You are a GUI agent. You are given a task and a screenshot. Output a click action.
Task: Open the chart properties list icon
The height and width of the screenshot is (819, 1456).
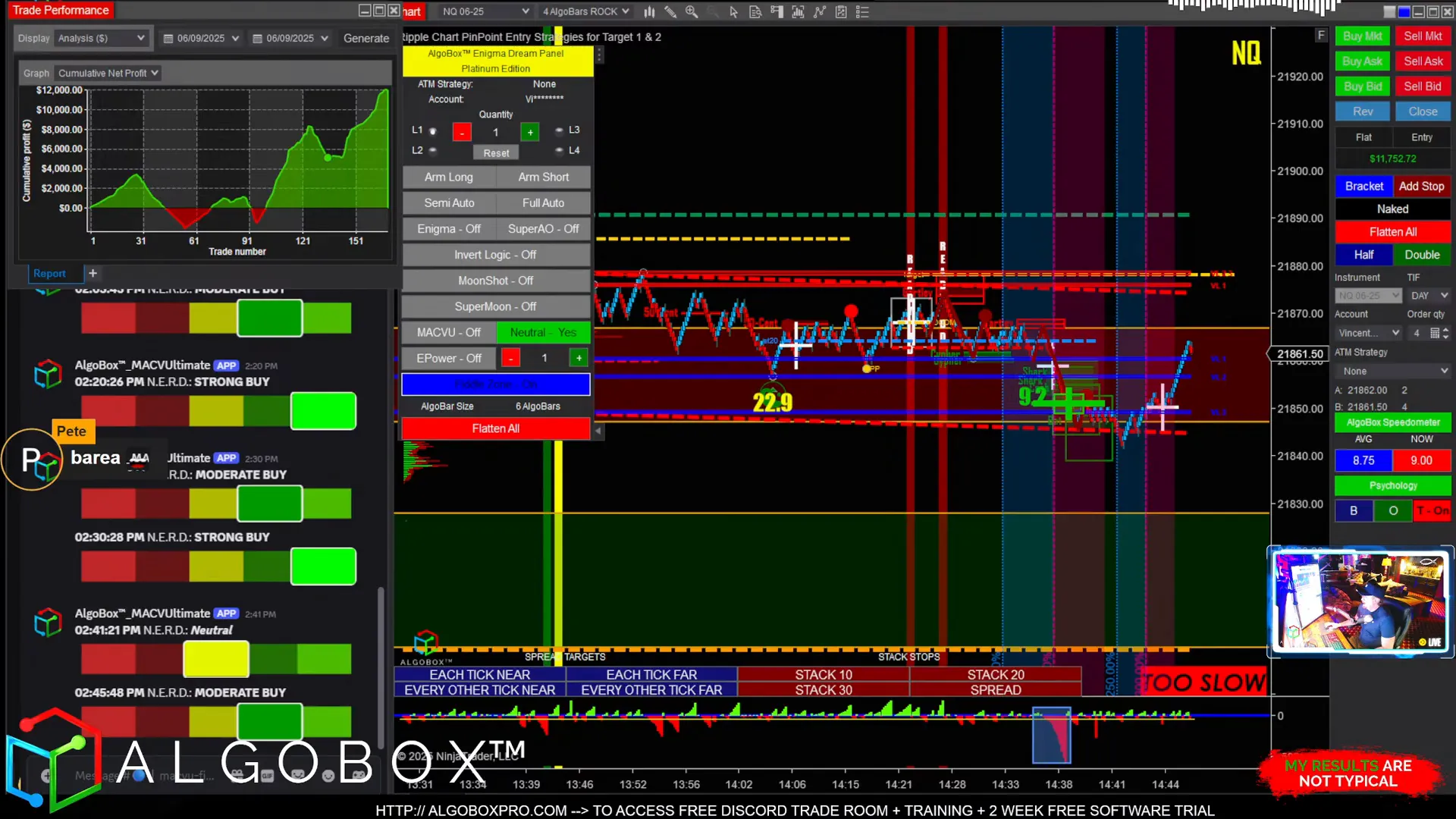tap(862, 11)
